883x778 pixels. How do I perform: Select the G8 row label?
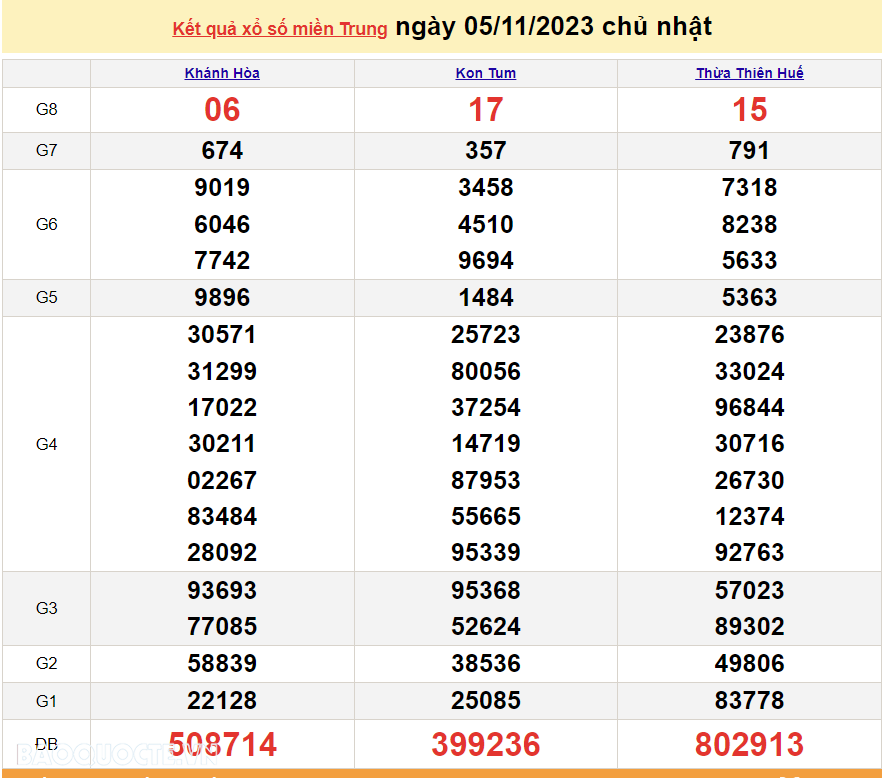coord(47,110)
